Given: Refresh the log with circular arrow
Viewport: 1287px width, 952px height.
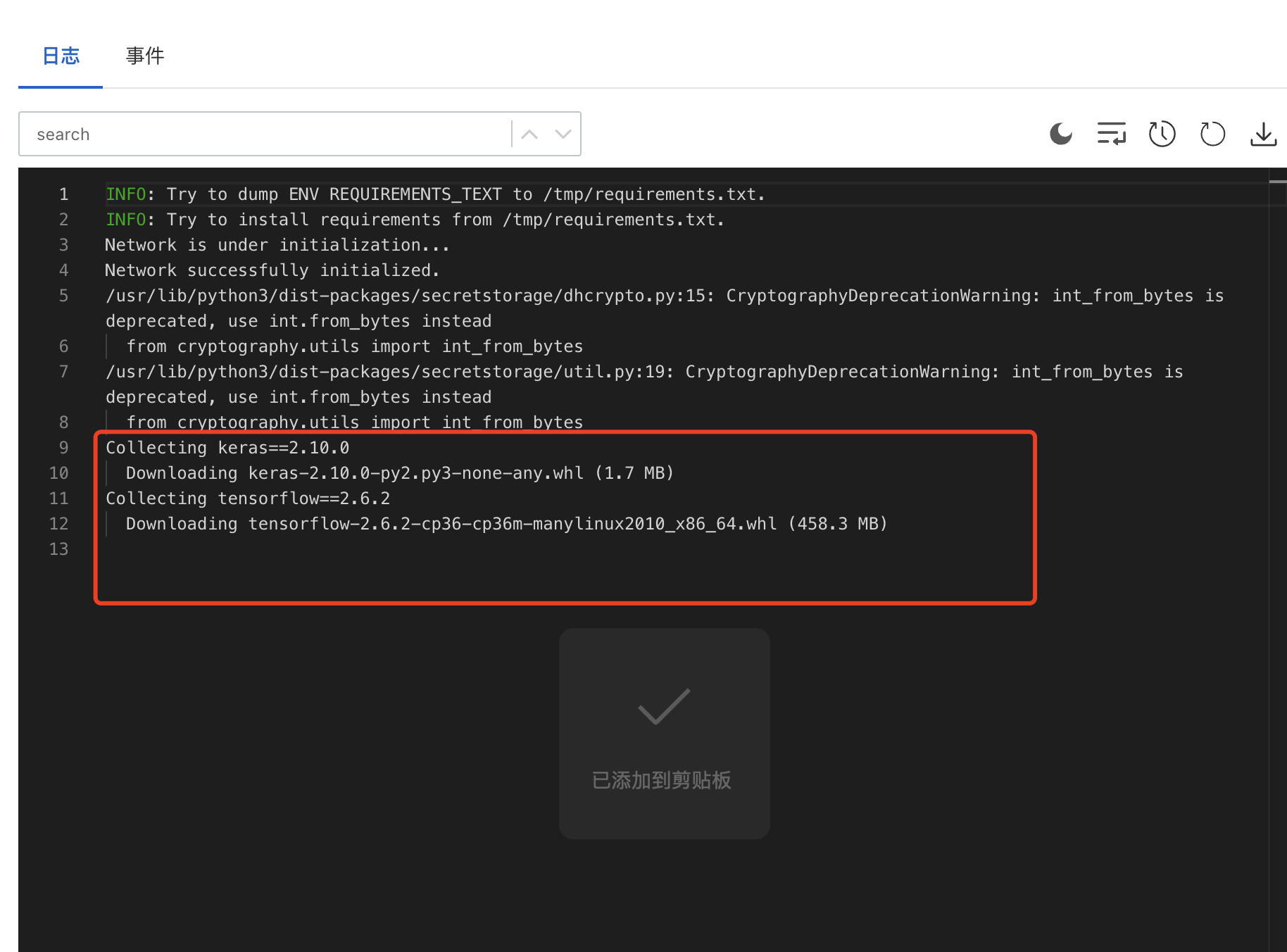Looking at the screenshot, I should click(1212, 134).
